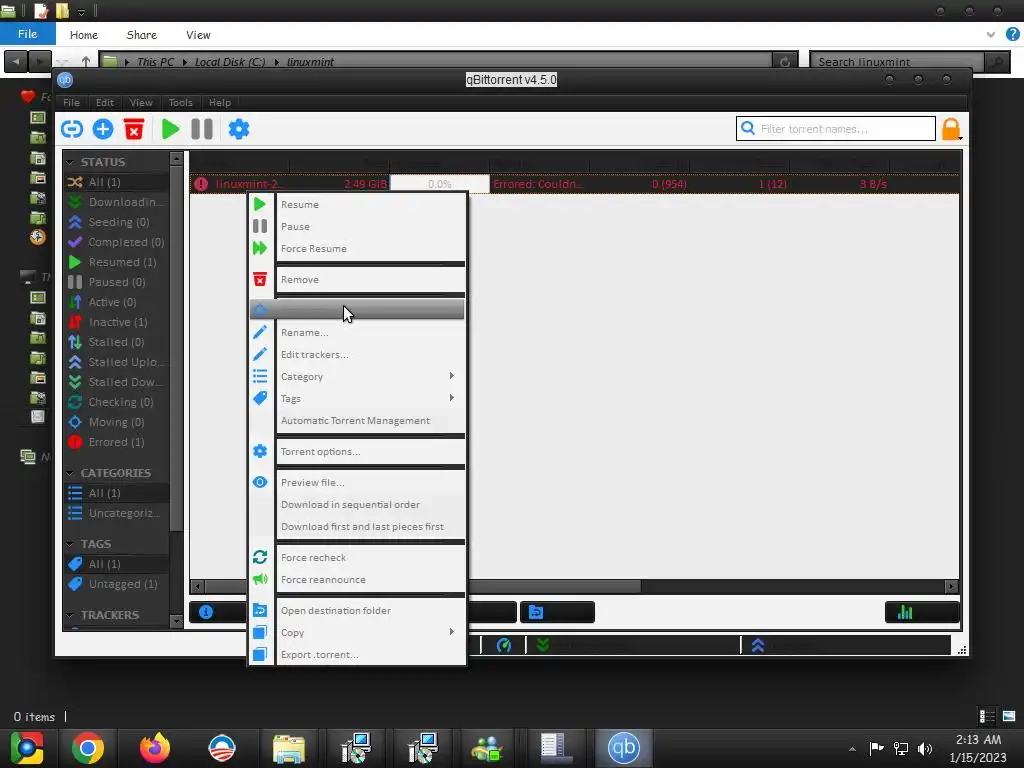Click the qBittorrent taskbar icon
The image size is (1024, 768).
(x=624, y=748)
